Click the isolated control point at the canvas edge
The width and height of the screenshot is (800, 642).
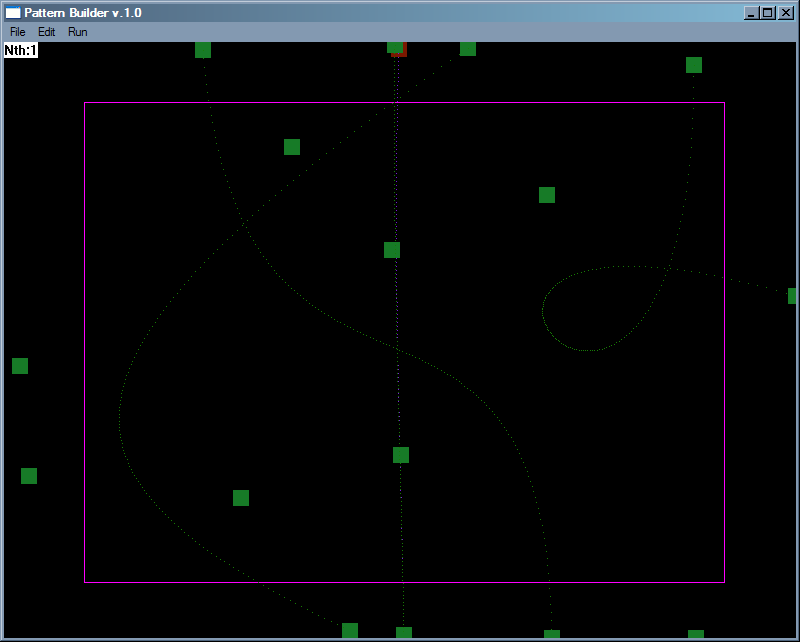791,295
